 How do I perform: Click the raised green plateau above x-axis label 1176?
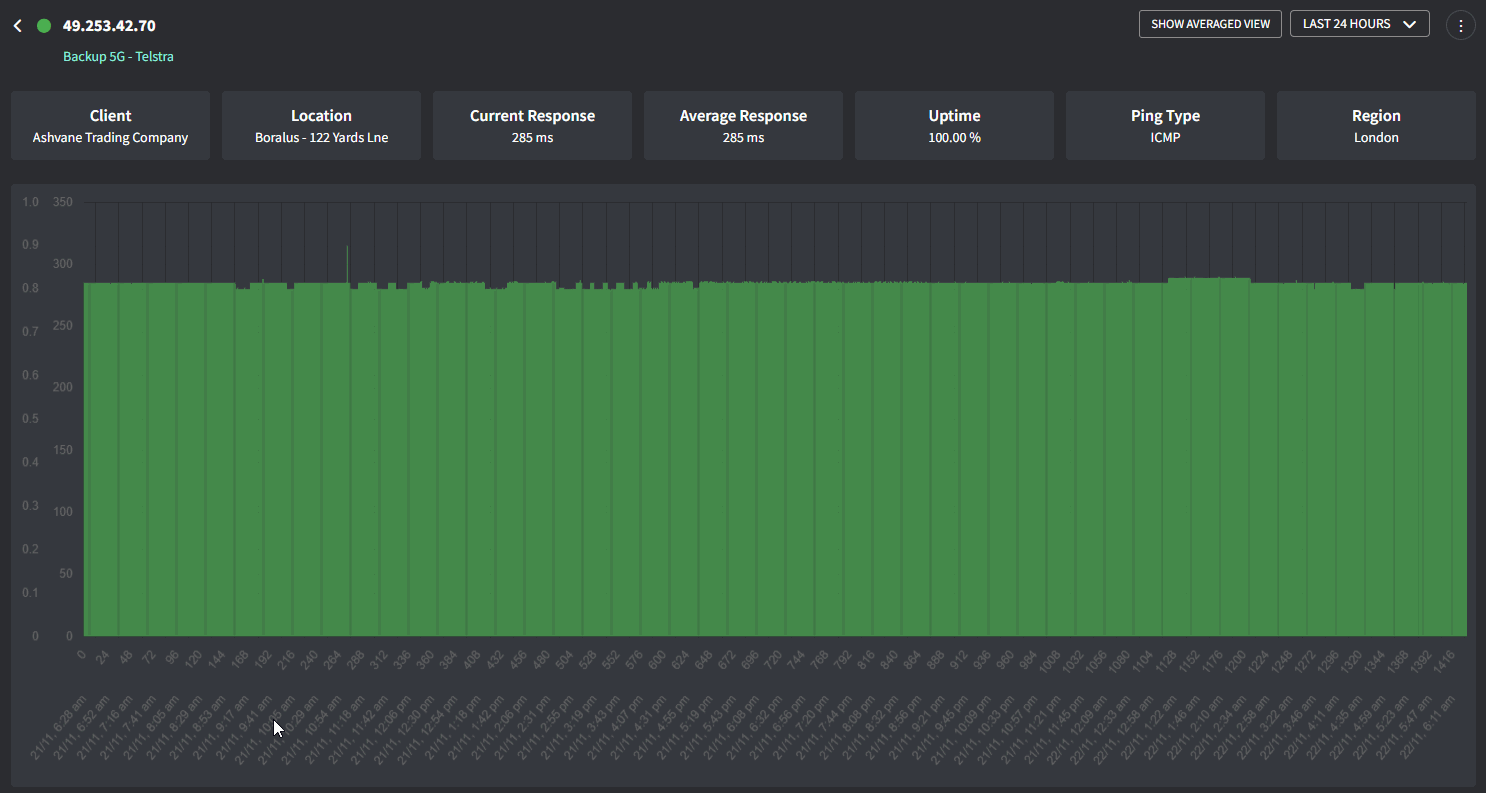tap(1209, 281)
